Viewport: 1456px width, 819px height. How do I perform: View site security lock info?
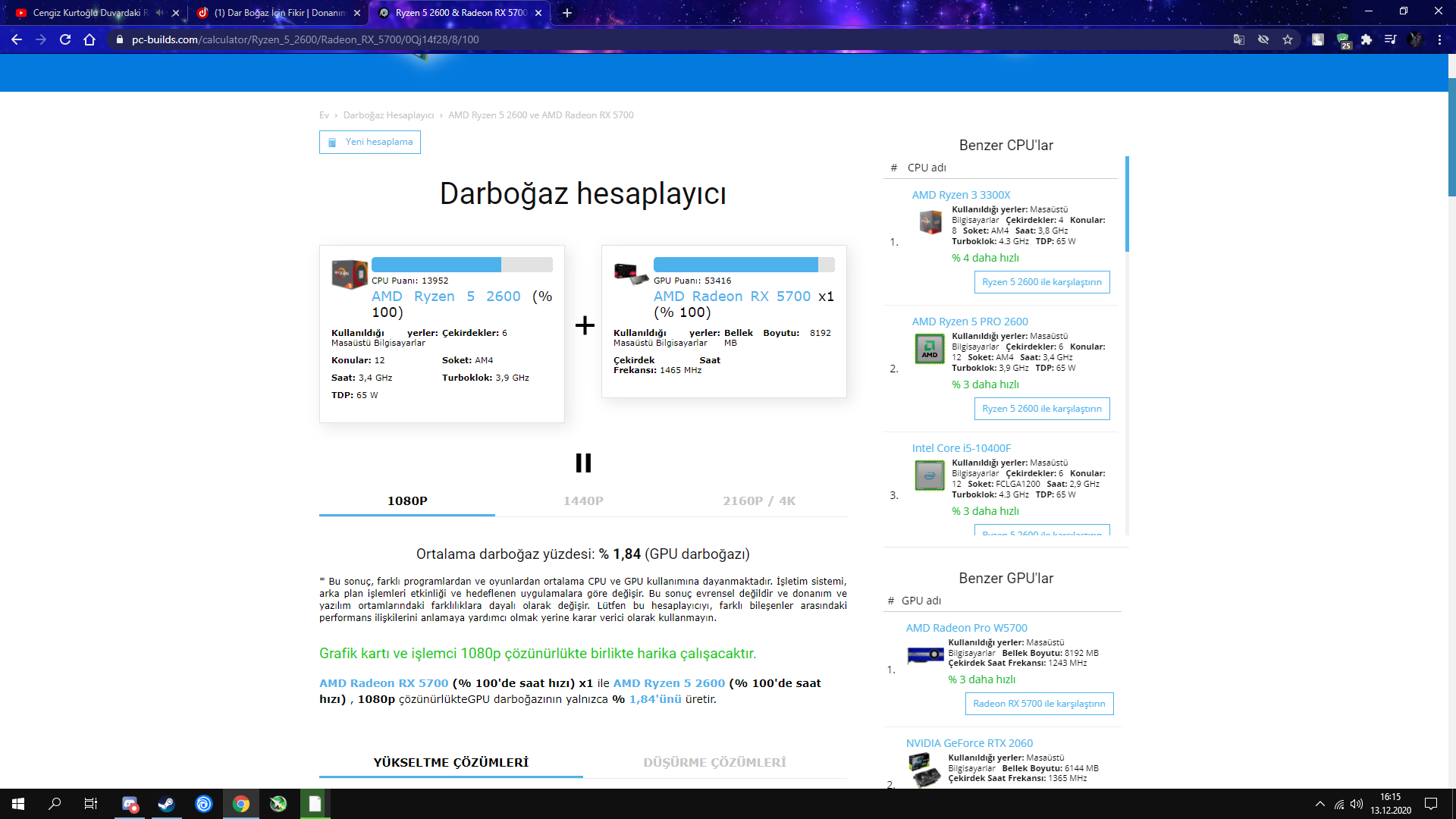[119, 39]
